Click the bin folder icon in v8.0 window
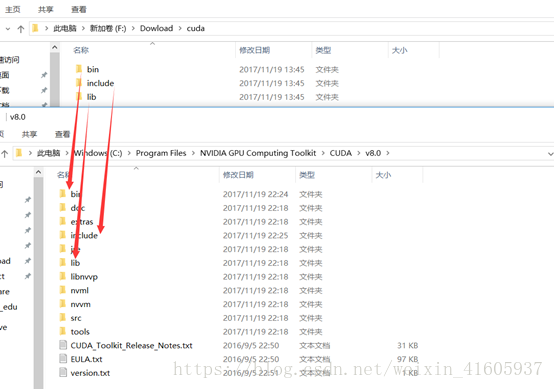Viewport: 554px width, 389px height. point(63,194)
